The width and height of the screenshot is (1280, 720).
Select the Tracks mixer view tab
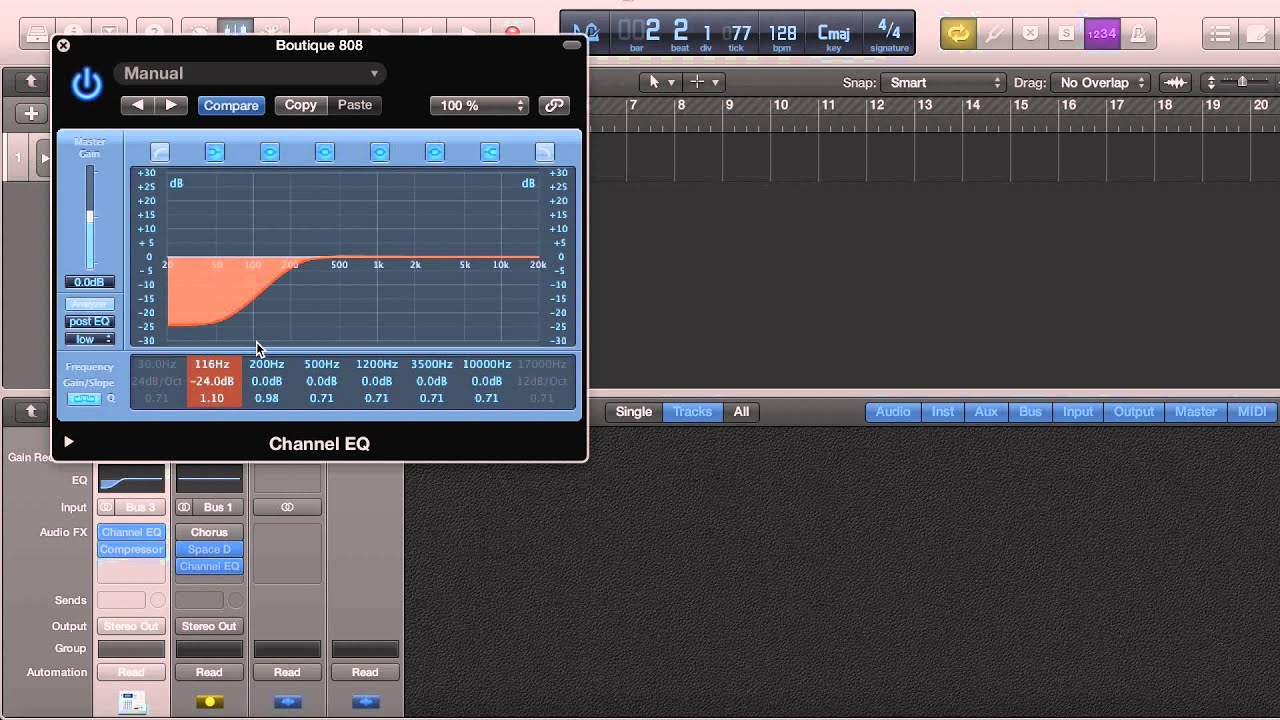pos(691,412)
